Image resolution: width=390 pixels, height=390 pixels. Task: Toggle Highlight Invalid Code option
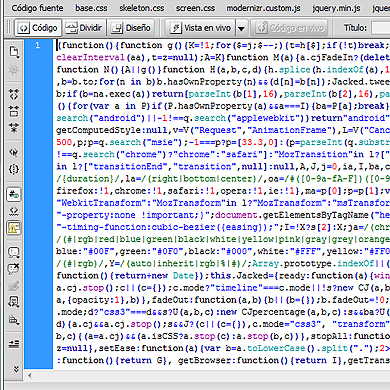(x=14, y=211)
